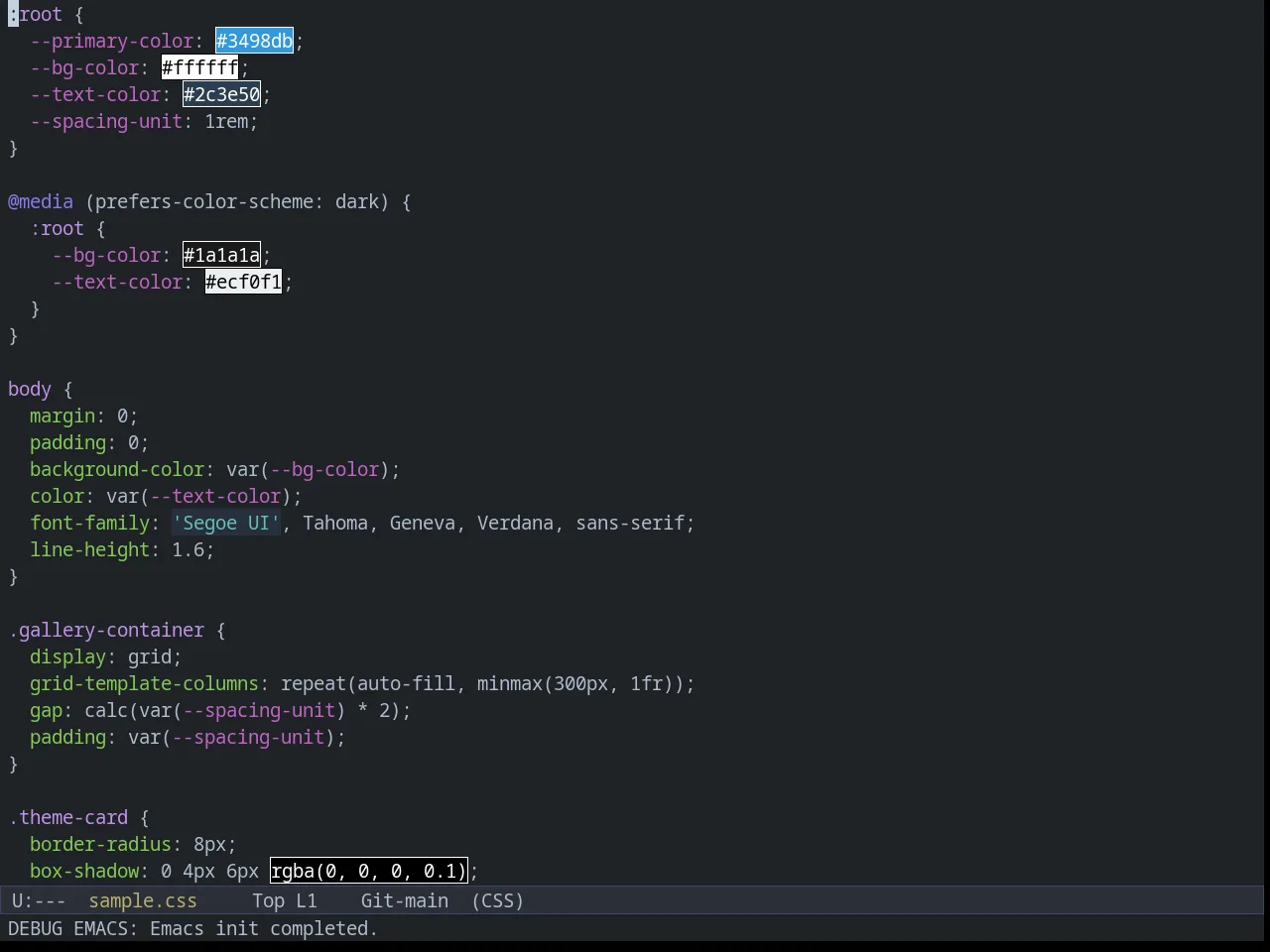Click the #3498db primary color value
The height and width of the screenshot is (952, 1270).
[x=254, y=41]
